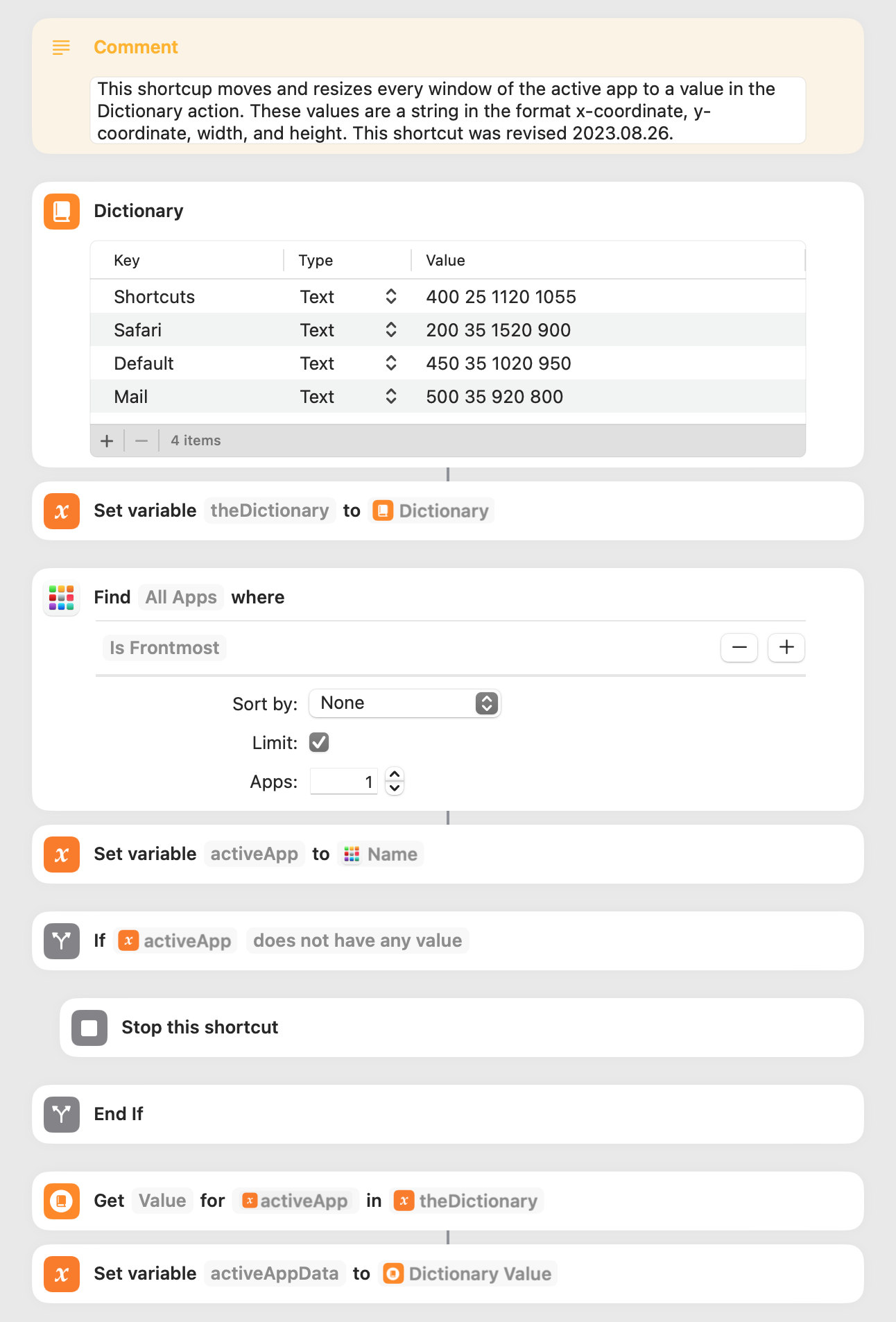896x1322 pixels.
Task: Click the Comment action title
Action: coord(136,47)
